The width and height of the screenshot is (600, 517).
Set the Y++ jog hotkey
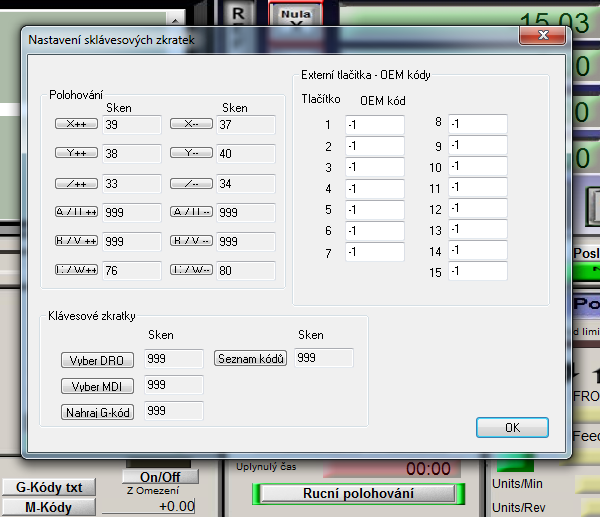(77, 154)
